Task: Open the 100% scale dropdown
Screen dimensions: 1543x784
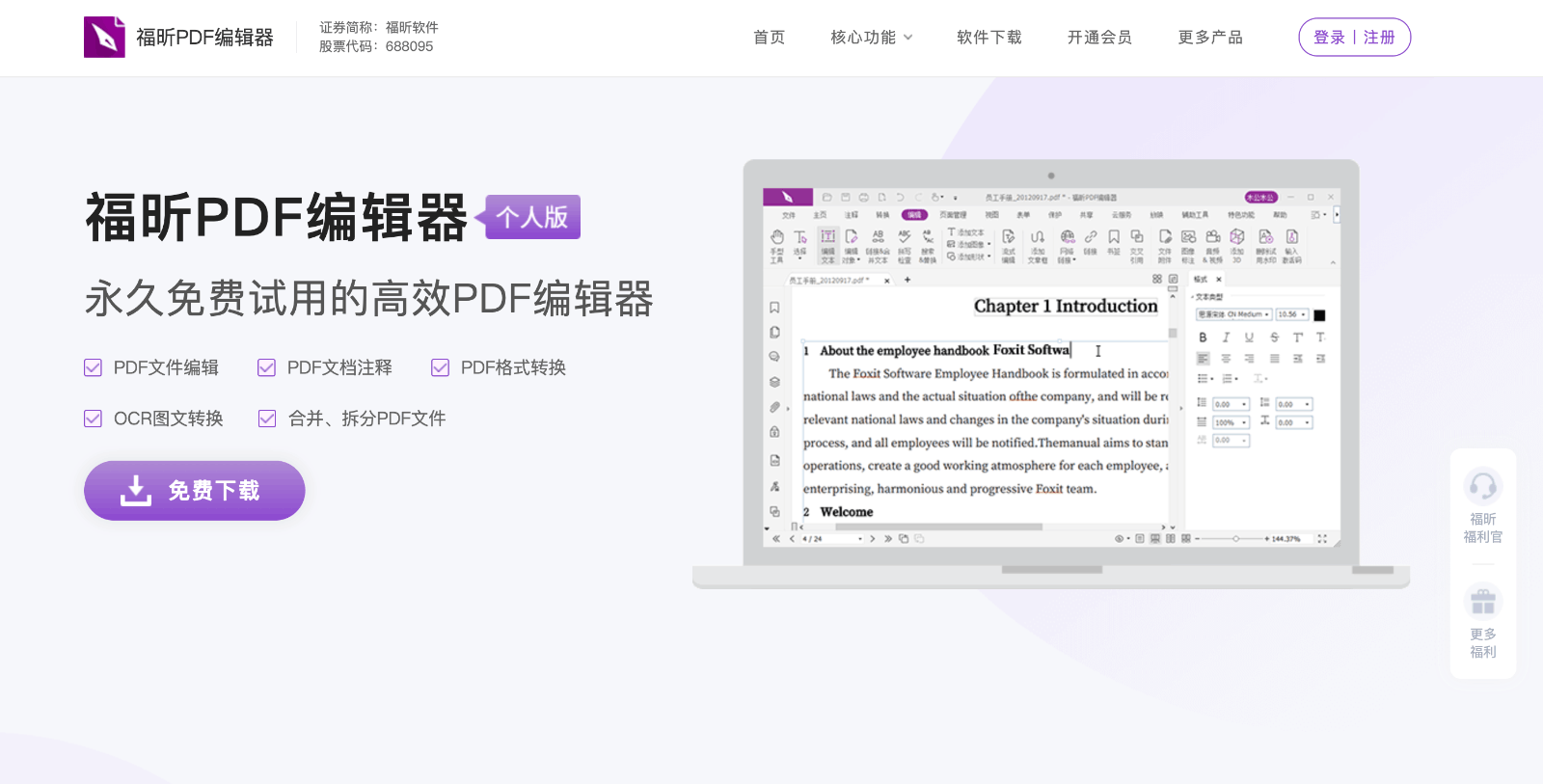Action: pyautogui.click(x=1232, y=422)
